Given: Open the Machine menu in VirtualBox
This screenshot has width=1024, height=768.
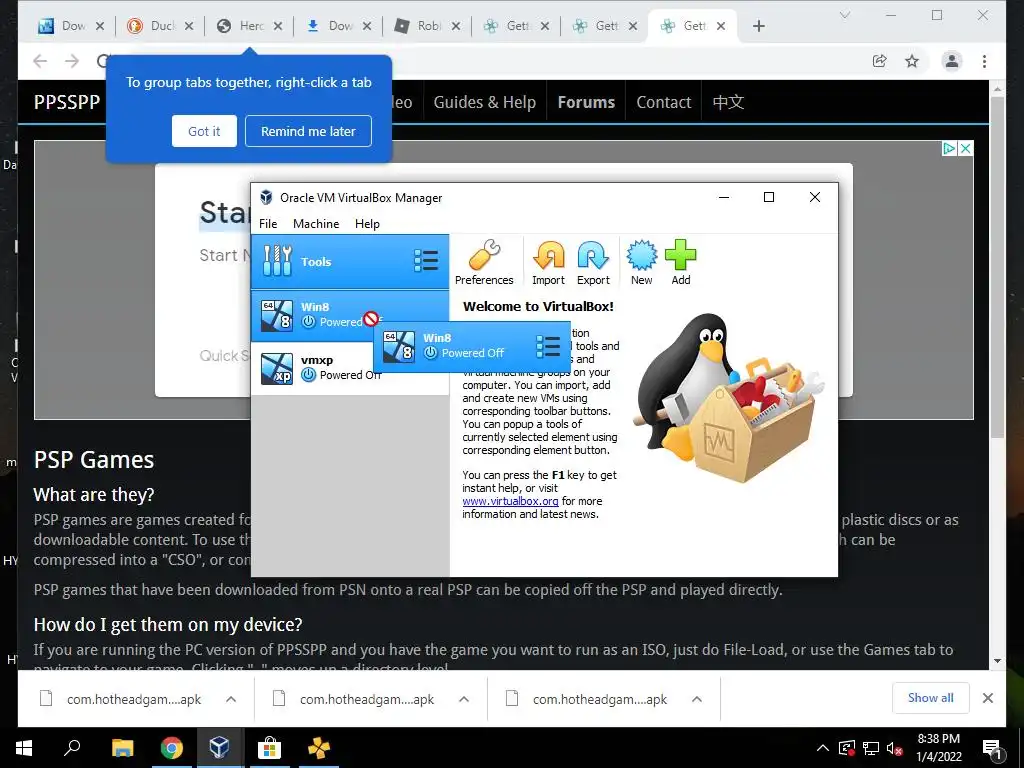Looking at the screenshot, I should 316,223.
